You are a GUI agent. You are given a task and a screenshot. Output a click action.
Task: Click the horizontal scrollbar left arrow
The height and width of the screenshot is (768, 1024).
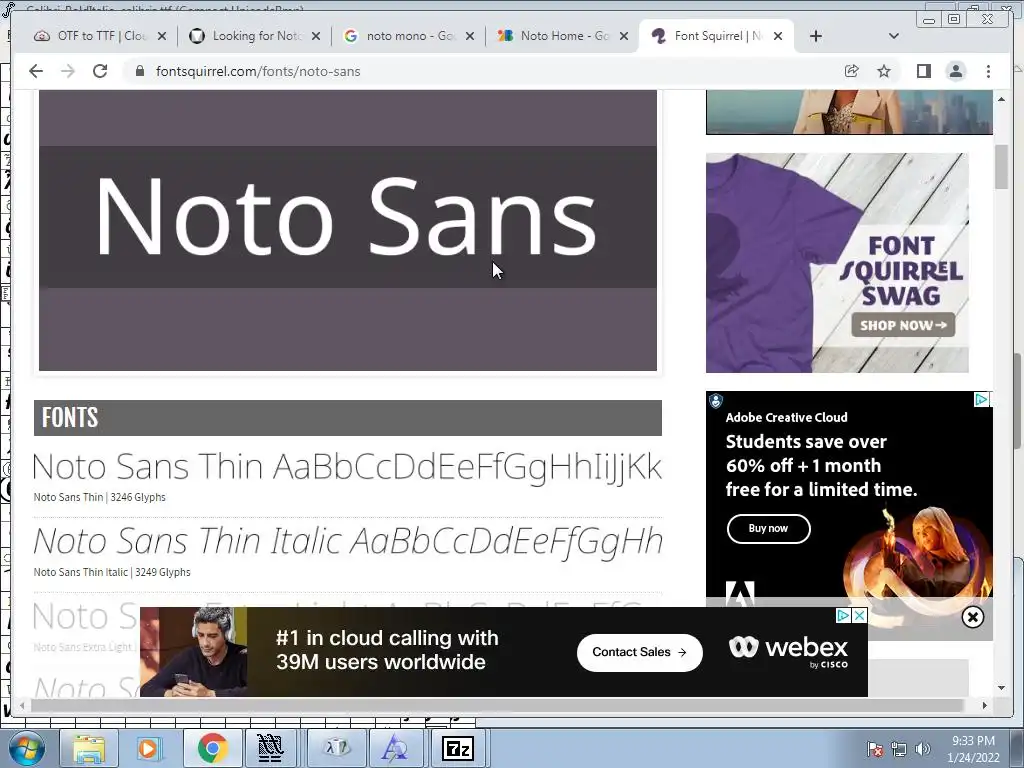point(23,705)
